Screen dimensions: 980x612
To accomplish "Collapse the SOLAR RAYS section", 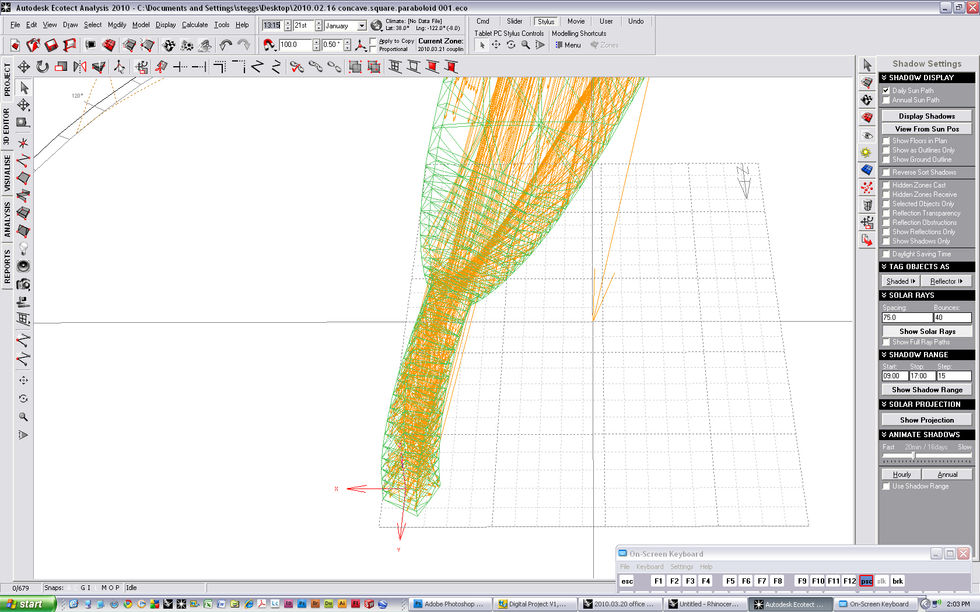I will tap(927, 295).
